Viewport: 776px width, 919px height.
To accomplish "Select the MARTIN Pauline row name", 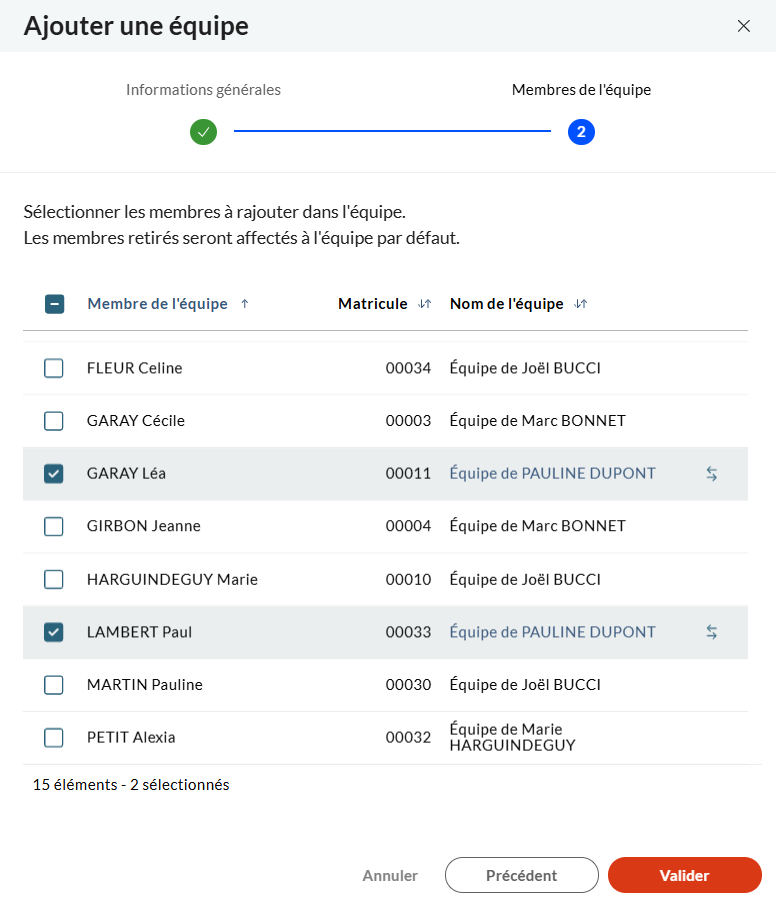I will click(145, 685).
